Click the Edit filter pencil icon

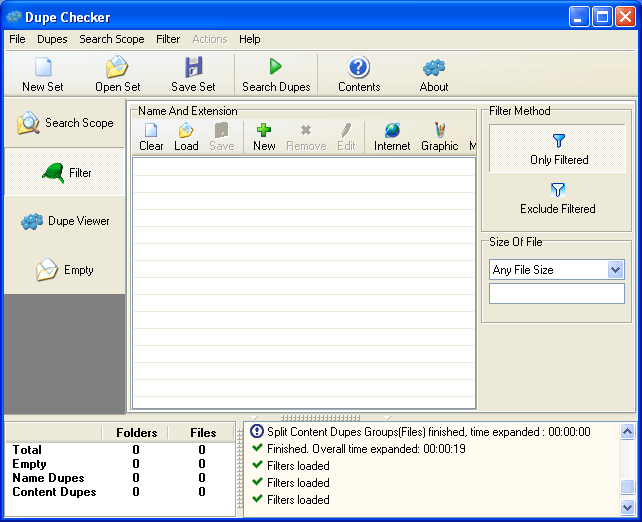click(x=346, y=130)
